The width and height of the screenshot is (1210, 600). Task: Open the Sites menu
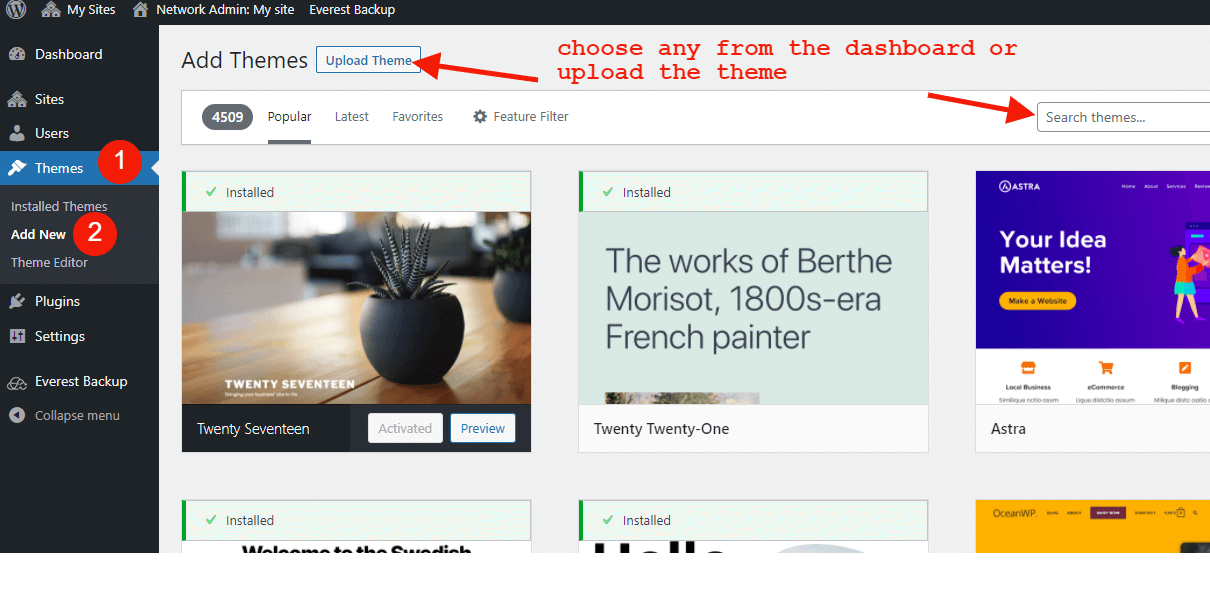[49, 99]
